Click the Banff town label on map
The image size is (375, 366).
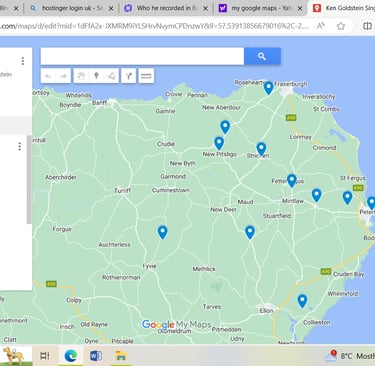(x=99, y=103)
